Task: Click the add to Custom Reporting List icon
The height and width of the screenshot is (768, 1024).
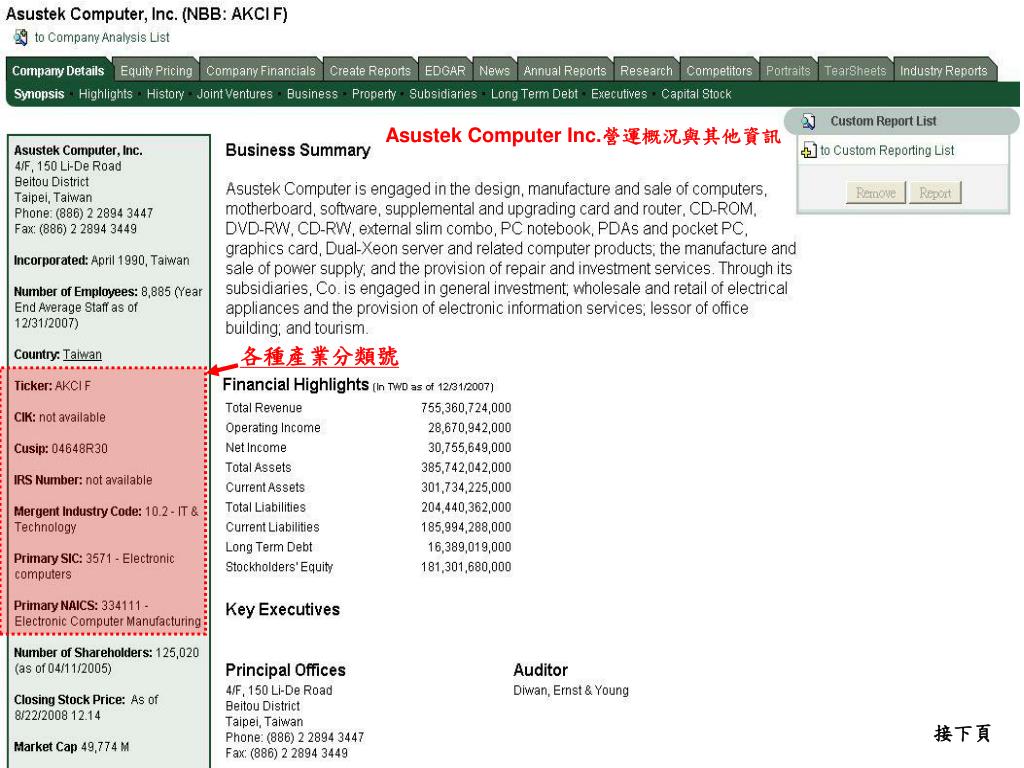Action: pyautogui.click(x=808, y=150)
